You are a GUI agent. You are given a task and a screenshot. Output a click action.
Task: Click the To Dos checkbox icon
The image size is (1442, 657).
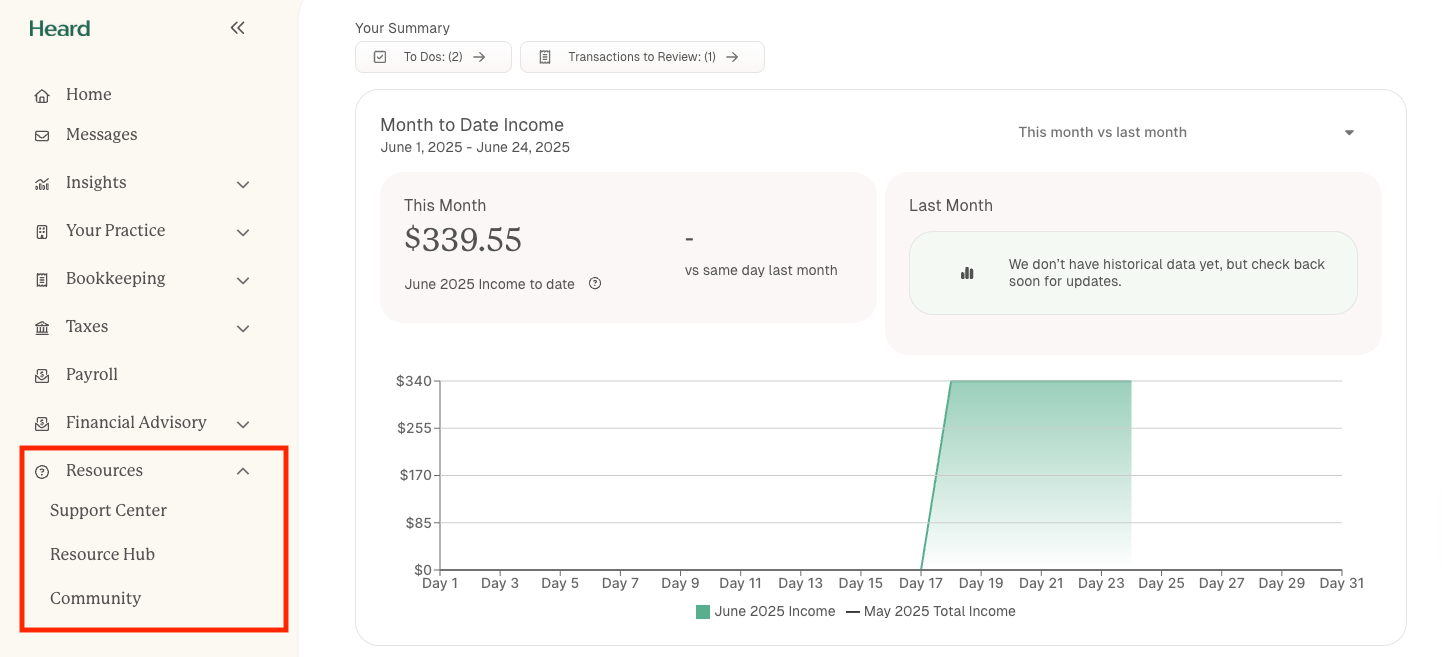(x=380, y=57)
